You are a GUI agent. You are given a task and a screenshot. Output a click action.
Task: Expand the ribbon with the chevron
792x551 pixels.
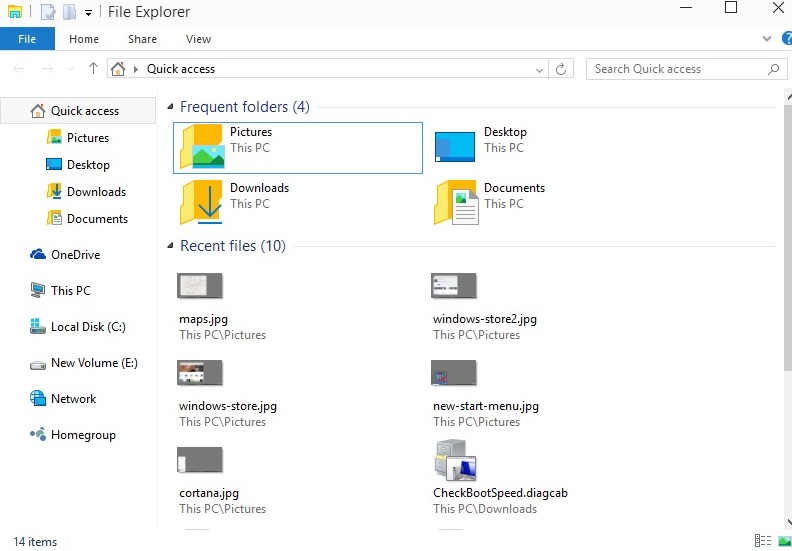pos(767,38)
